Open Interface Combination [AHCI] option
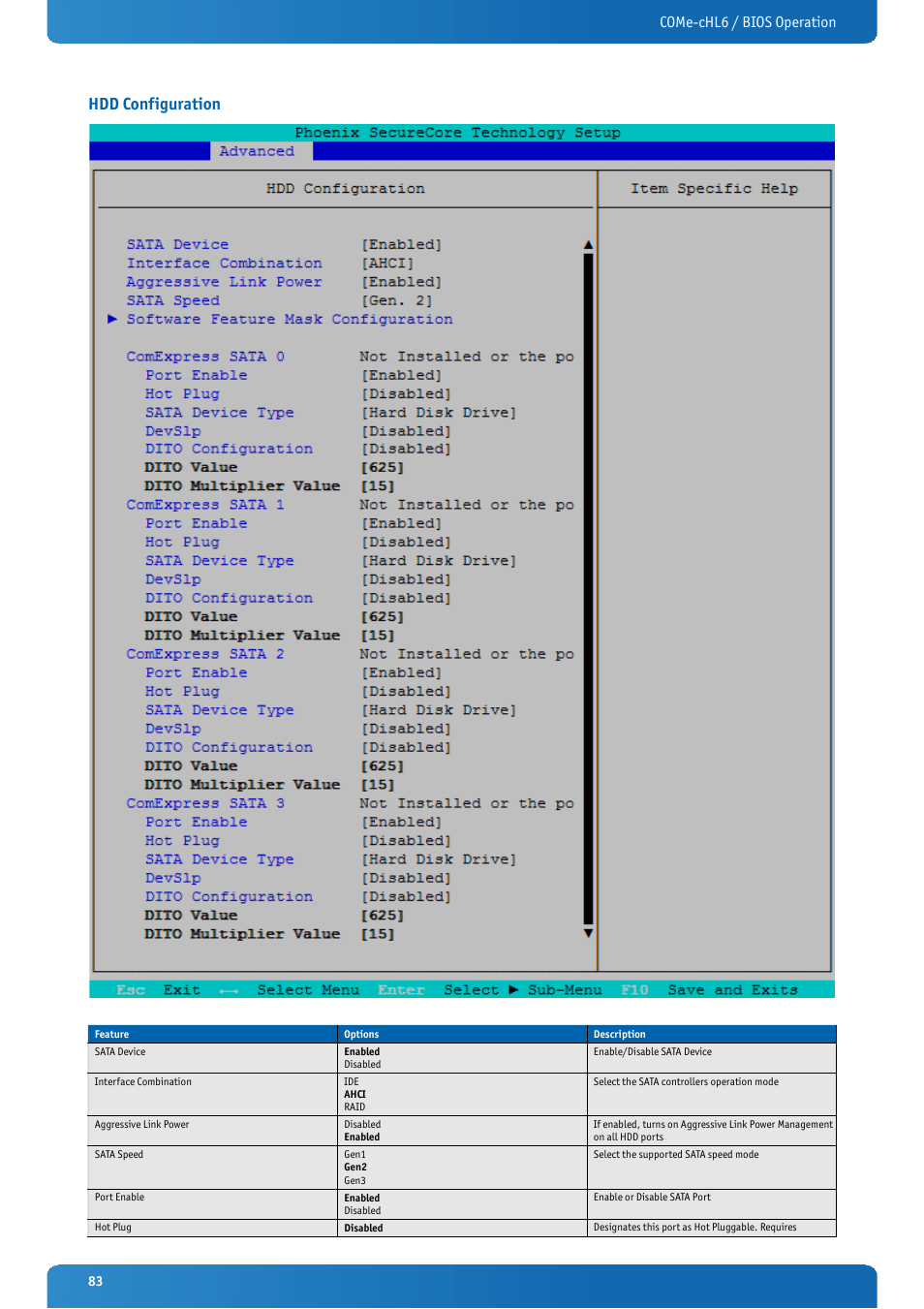 [x=387, y=263]
